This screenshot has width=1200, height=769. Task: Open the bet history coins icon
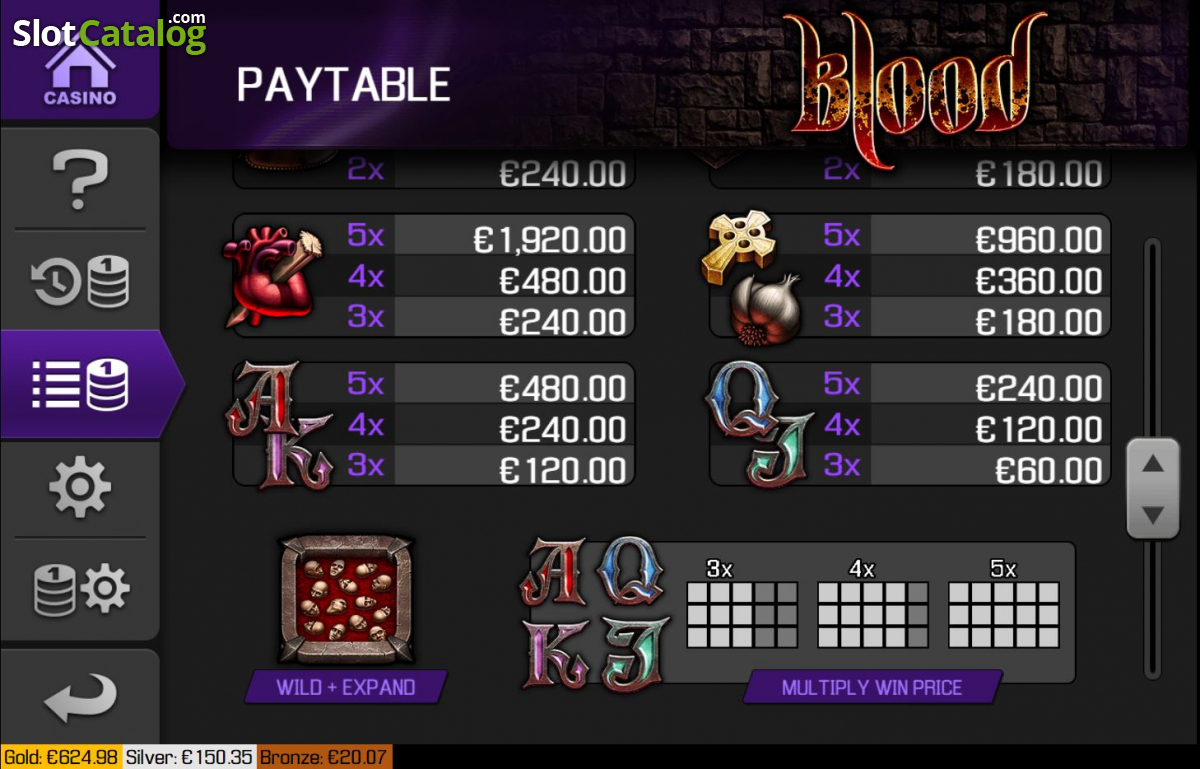(79, 282)
